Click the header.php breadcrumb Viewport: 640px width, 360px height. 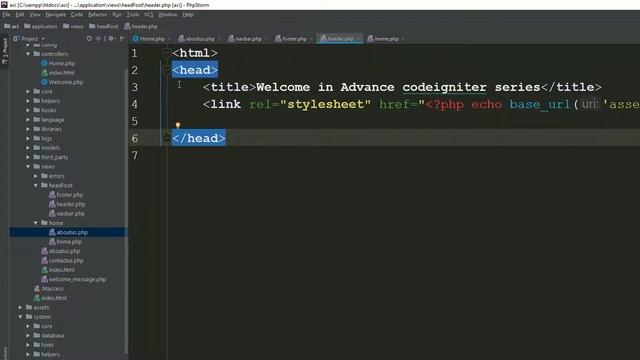coord(141,27)
